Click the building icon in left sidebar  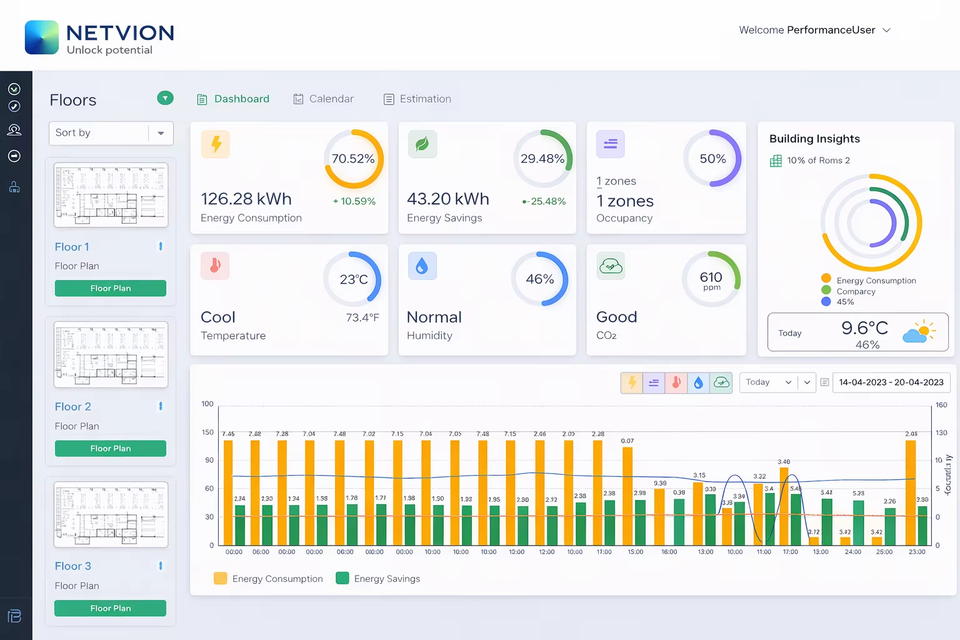[15, 186]
